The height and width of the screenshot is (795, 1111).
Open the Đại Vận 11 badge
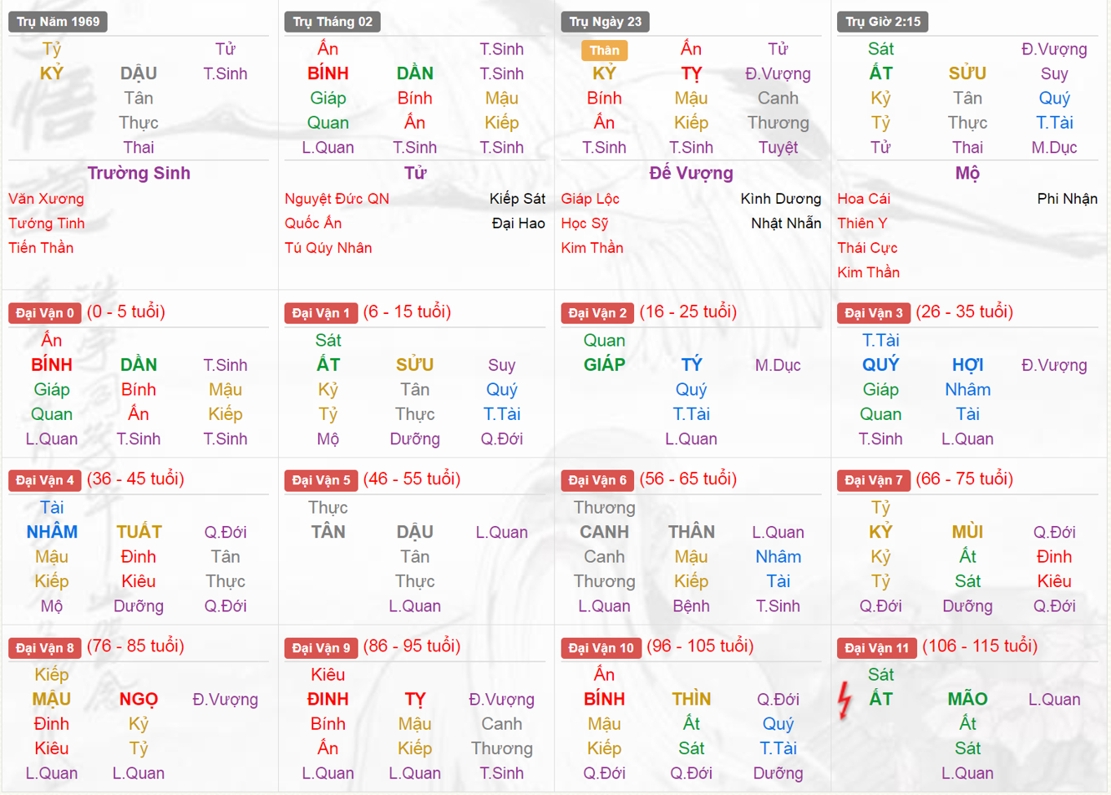[876, 647]
